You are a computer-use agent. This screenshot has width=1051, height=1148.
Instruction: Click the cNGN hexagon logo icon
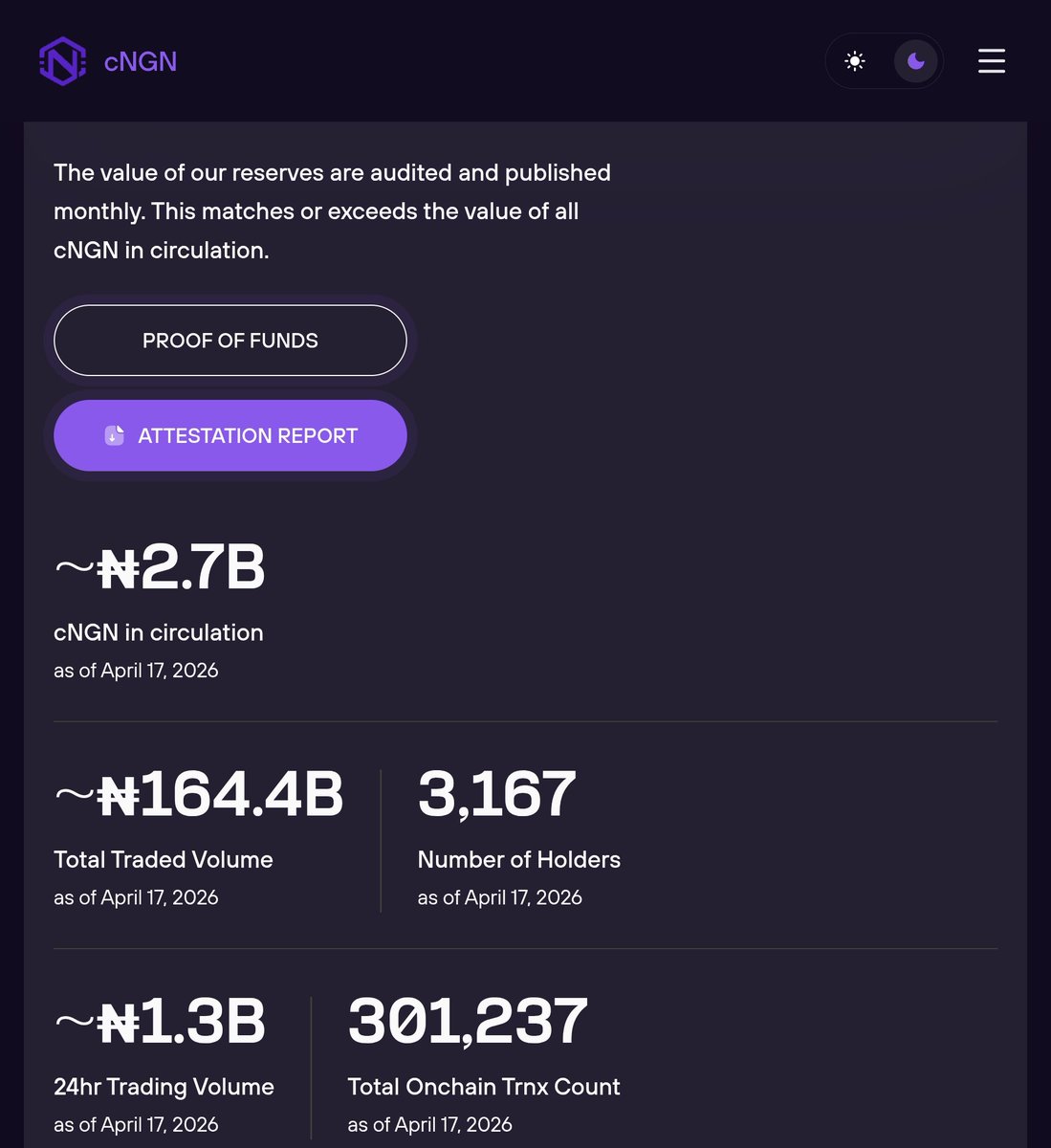pyautogui.click(x=63, y=61)
